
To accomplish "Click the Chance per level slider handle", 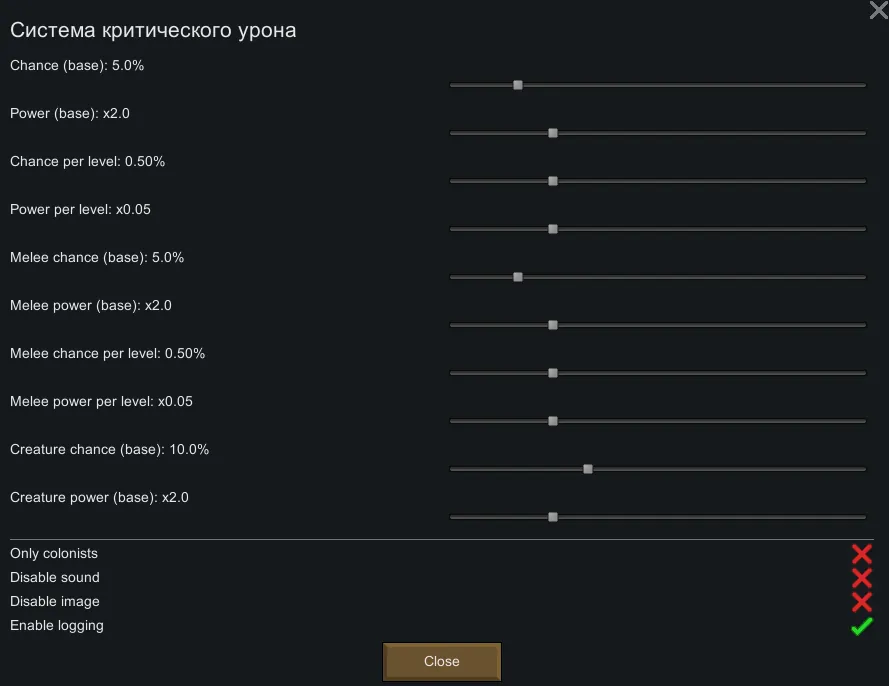I will tap(553, 181).
